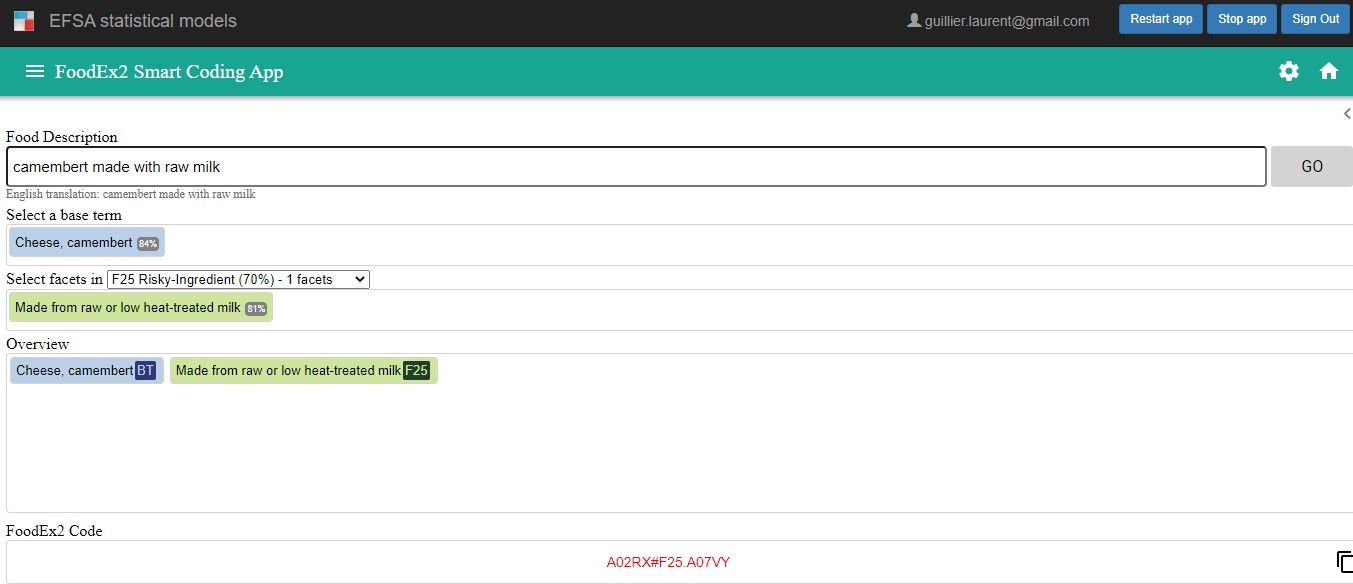
Task: Copy the FoodEx2 code to clipboard
Action: coord(1344,562)
